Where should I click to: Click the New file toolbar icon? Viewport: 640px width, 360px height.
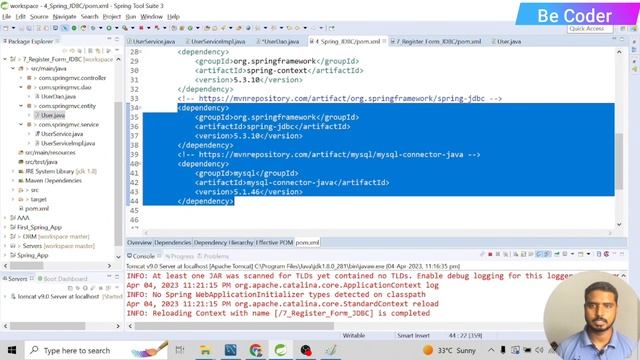[x=5, y=28]
